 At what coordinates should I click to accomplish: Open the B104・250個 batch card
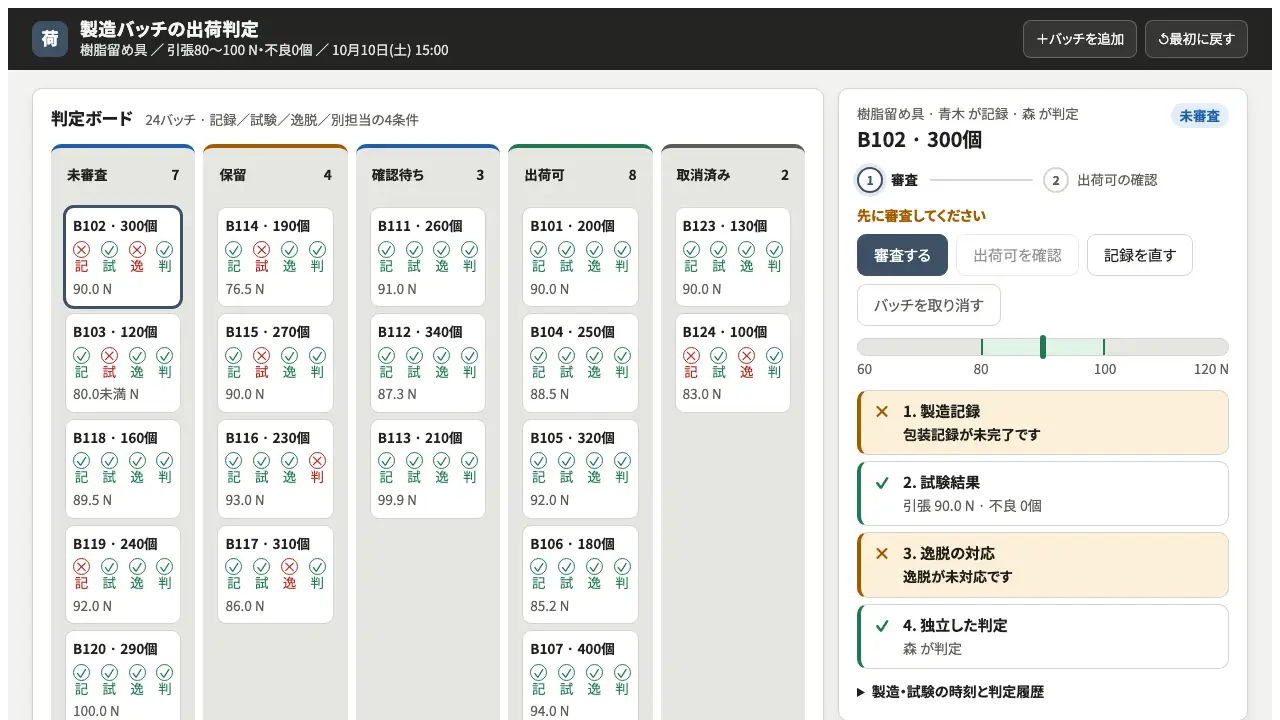580,363
